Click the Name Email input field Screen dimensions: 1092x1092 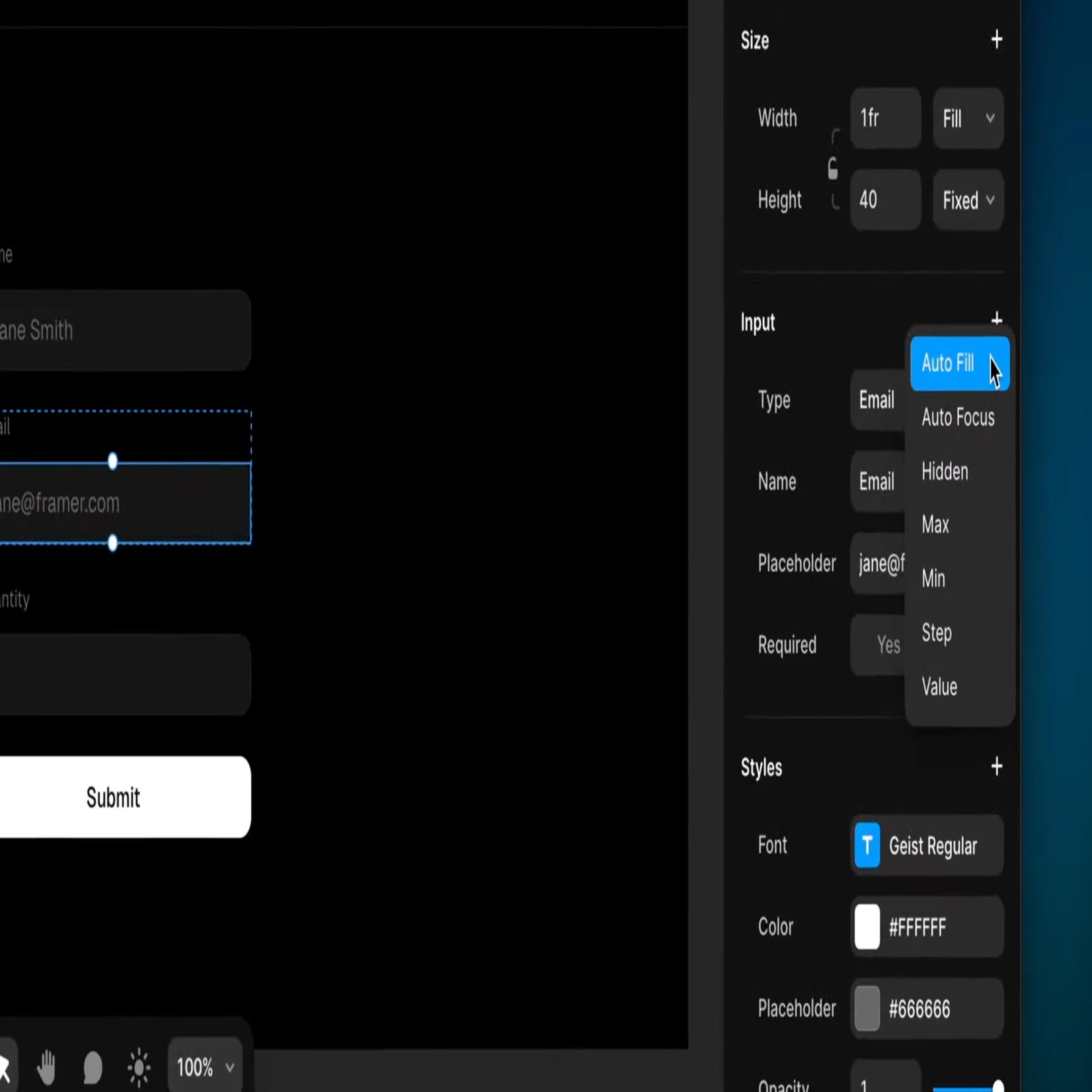[x=878, y=481]
